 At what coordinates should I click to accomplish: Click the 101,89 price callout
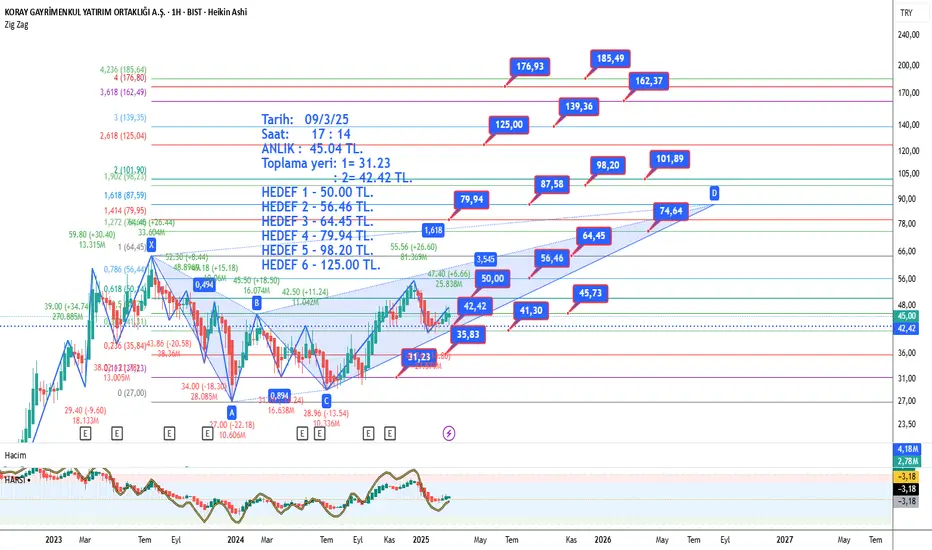coord(670,159)
